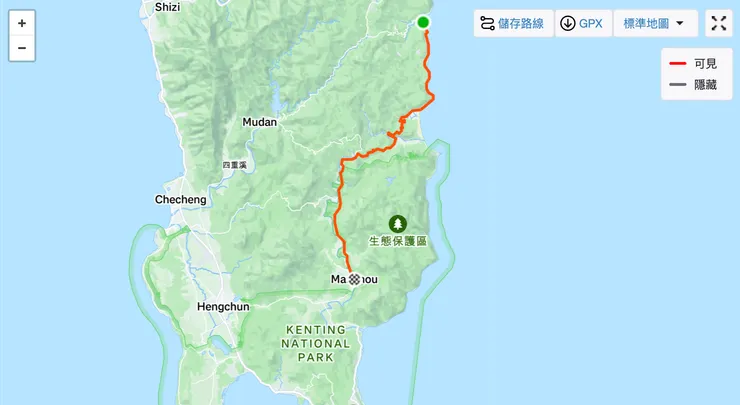This screenshot has width=740, height=405.
Task: Click the dropdown arrow beside 標準地圖
Action: coord(680,23)
